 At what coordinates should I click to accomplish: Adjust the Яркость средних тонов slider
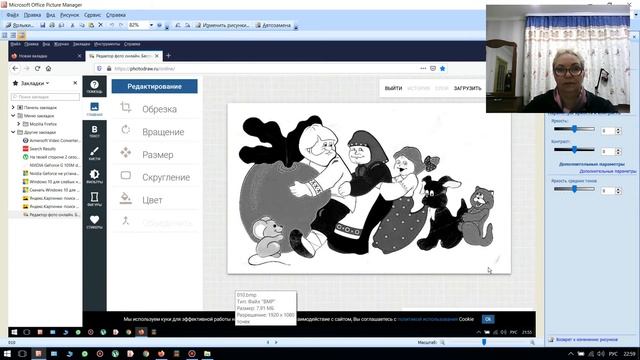[x=574, y=189]
